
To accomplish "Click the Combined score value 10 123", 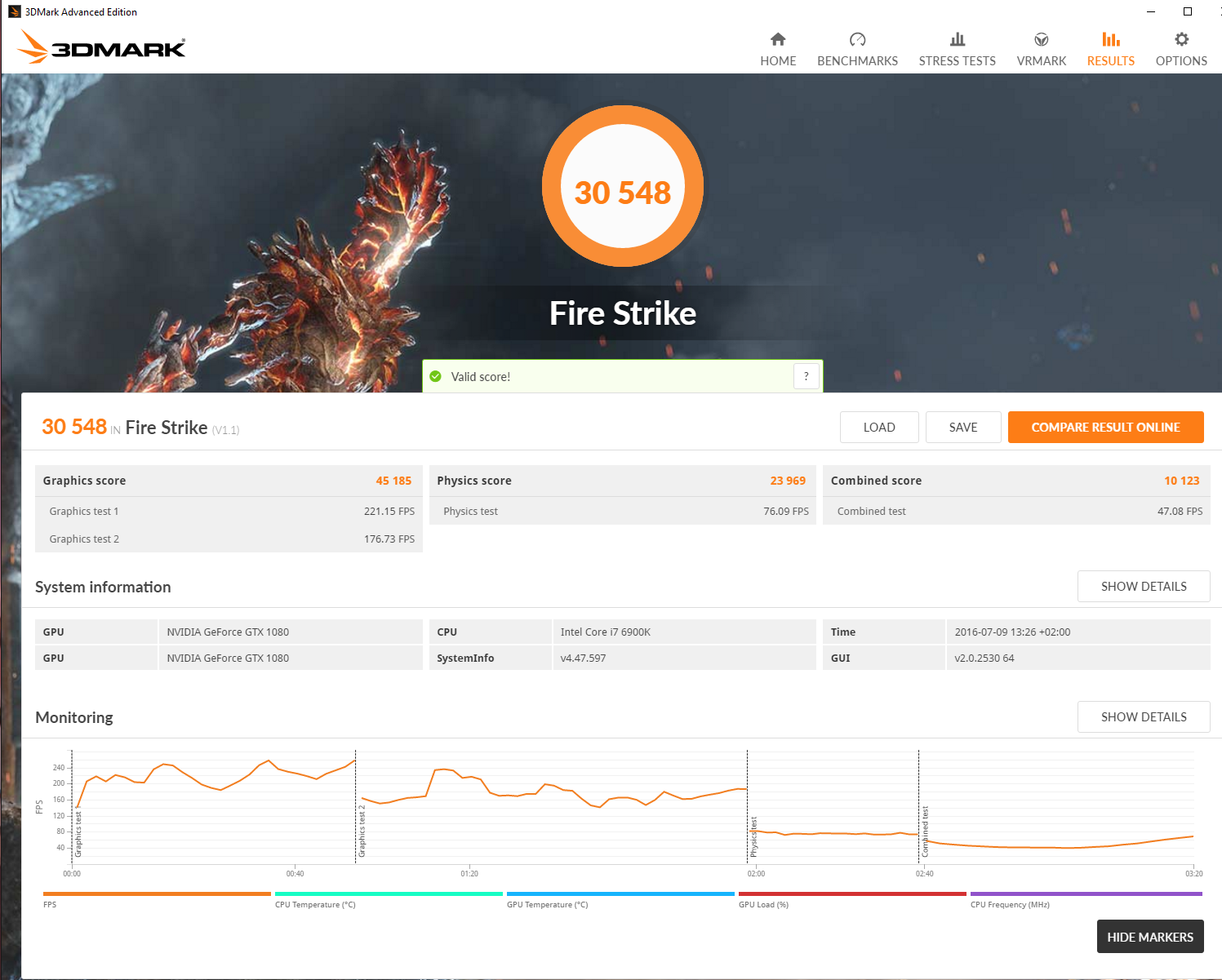I will [1182, 481].
